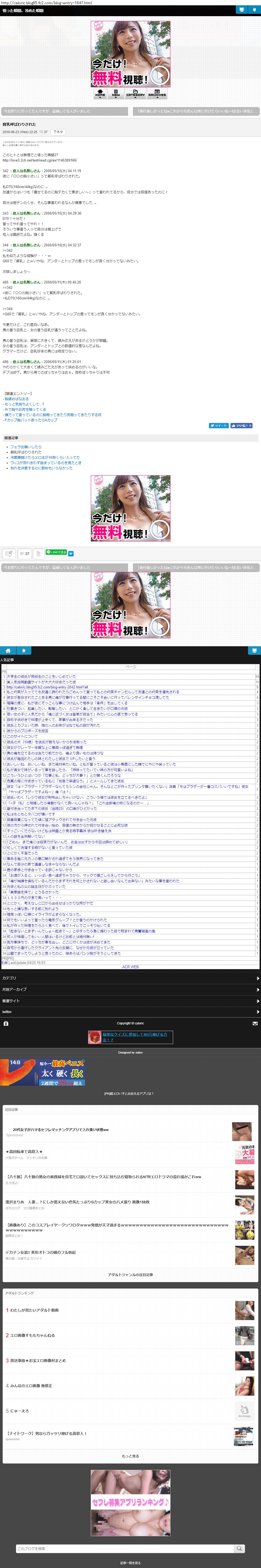Click the PC view monitor icon in top header

(242, 10)
